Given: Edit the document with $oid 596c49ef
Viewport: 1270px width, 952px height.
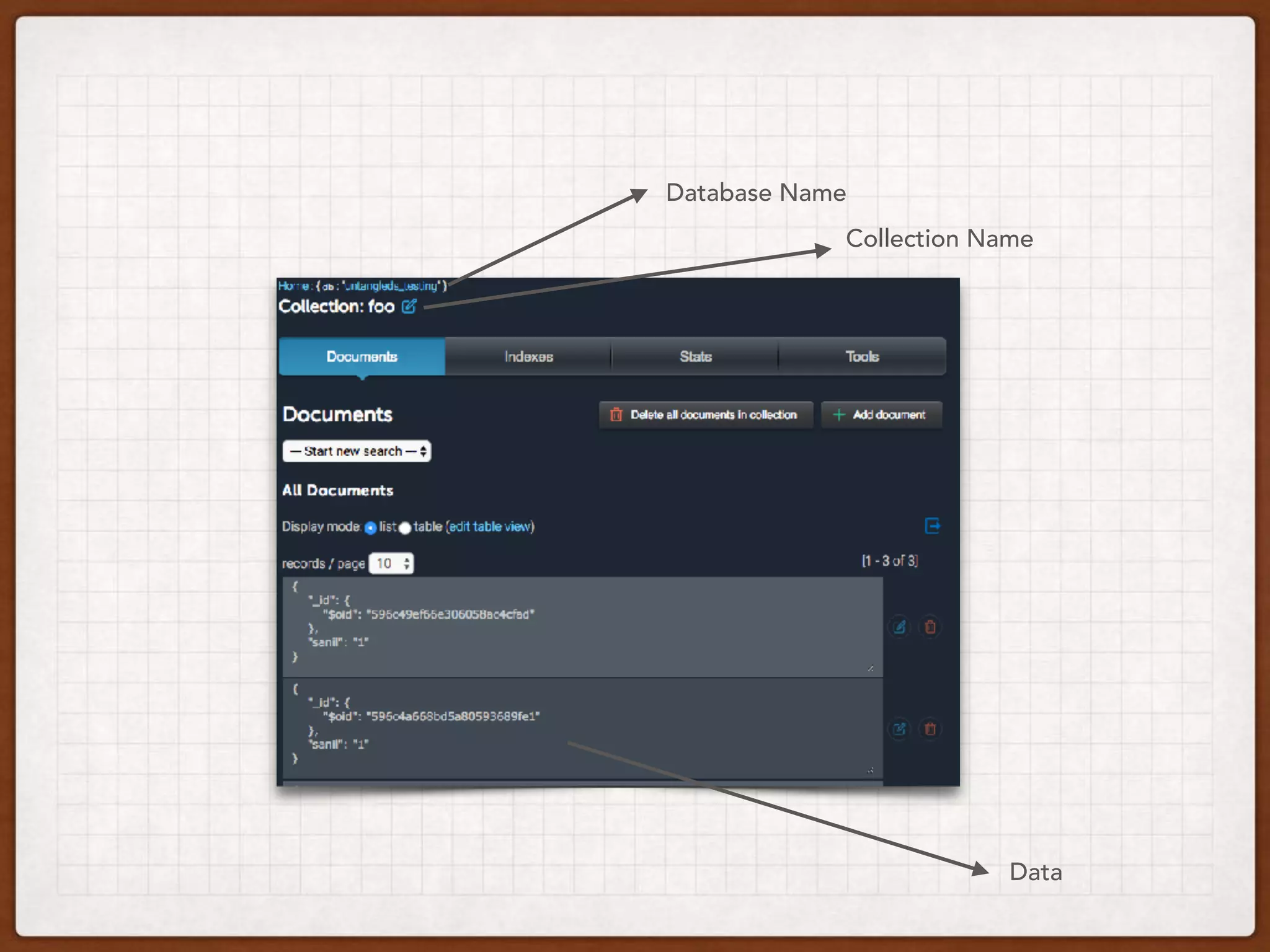Looking at the screenshot, I should (x=900, y=627).
